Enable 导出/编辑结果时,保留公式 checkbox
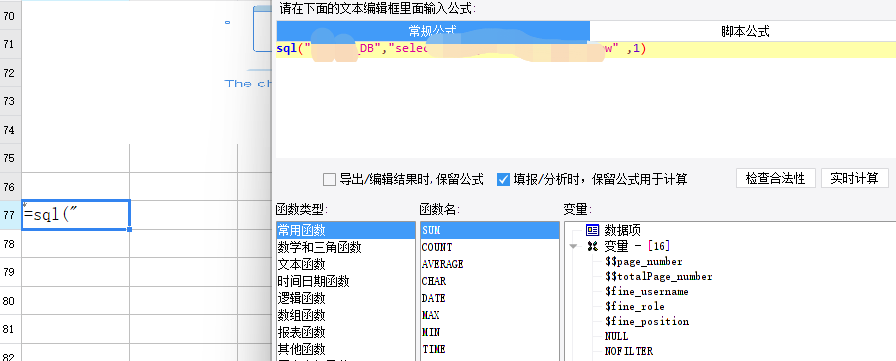This screenshot has height=361, width=896. 329,179
